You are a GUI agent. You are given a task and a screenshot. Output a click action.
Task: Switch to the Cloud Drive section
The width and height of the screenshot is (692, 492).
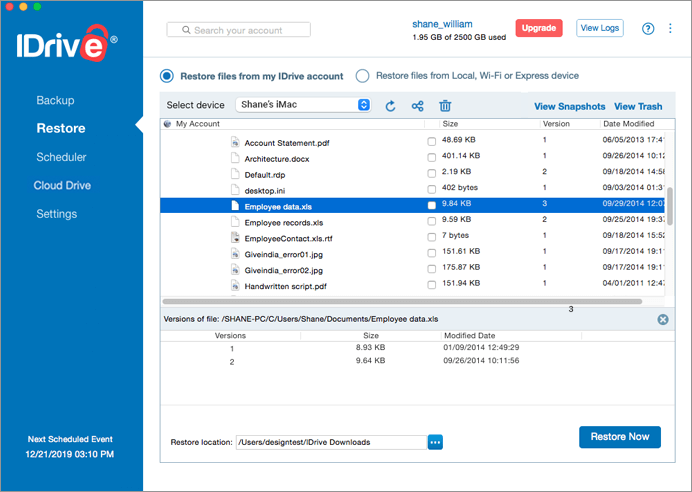pos(62,185)
